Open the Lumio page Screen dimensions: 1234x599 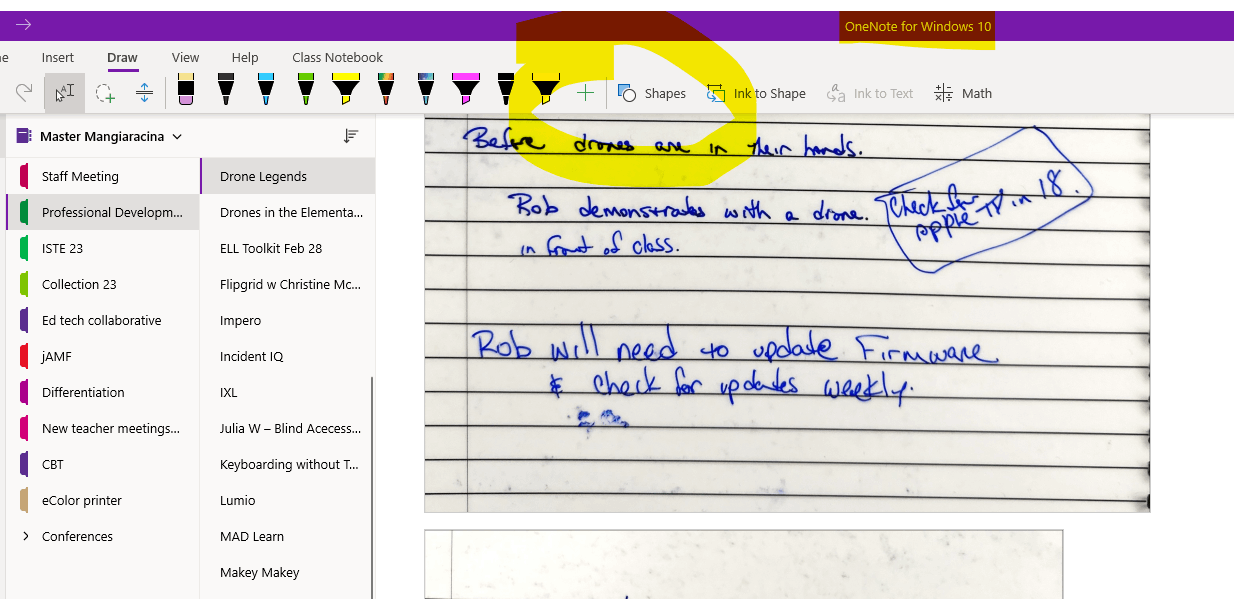(x=287, y=500)
